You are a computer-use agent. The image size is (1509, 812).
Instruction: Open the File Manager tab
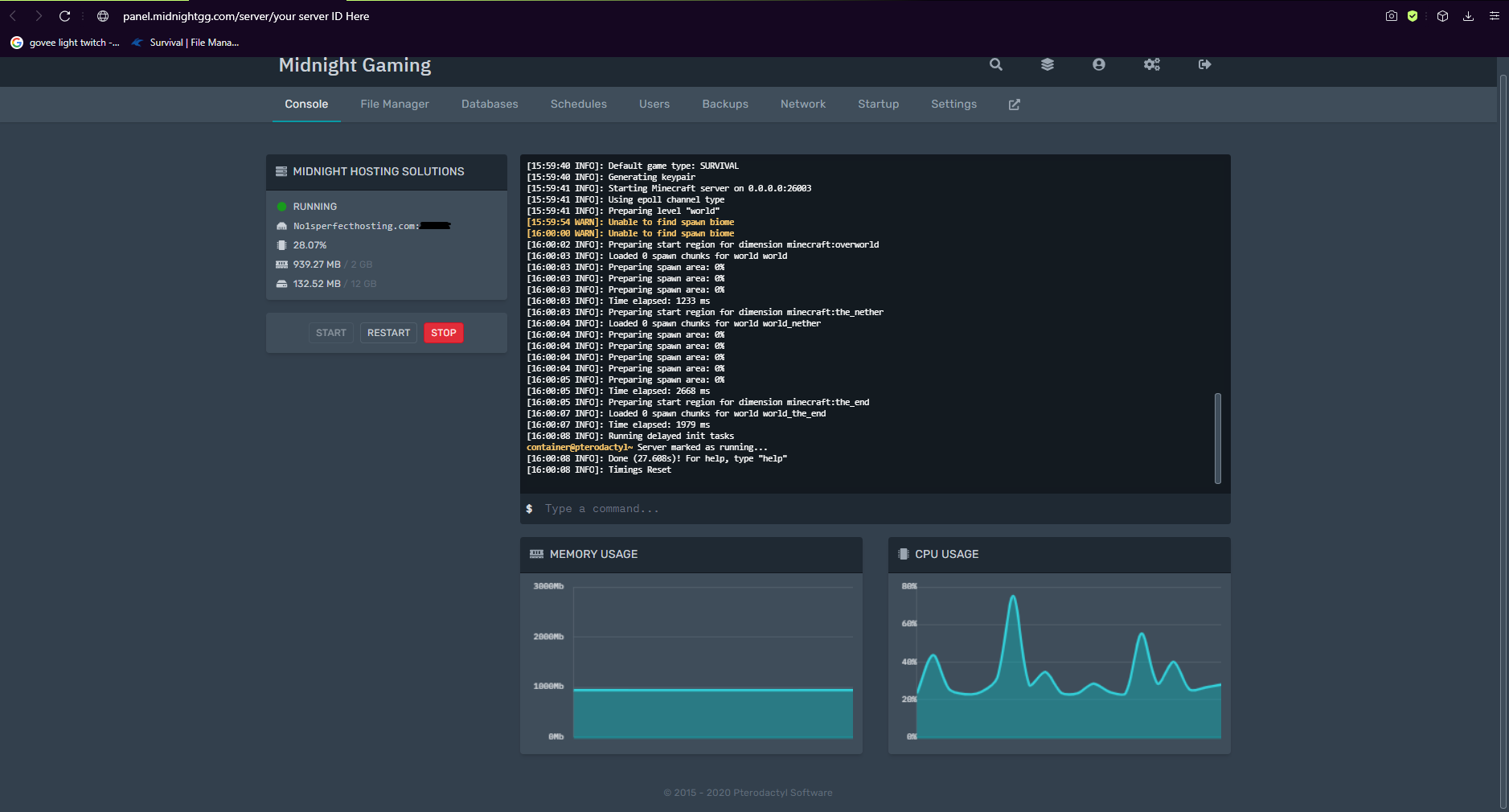tap(395, 105)
